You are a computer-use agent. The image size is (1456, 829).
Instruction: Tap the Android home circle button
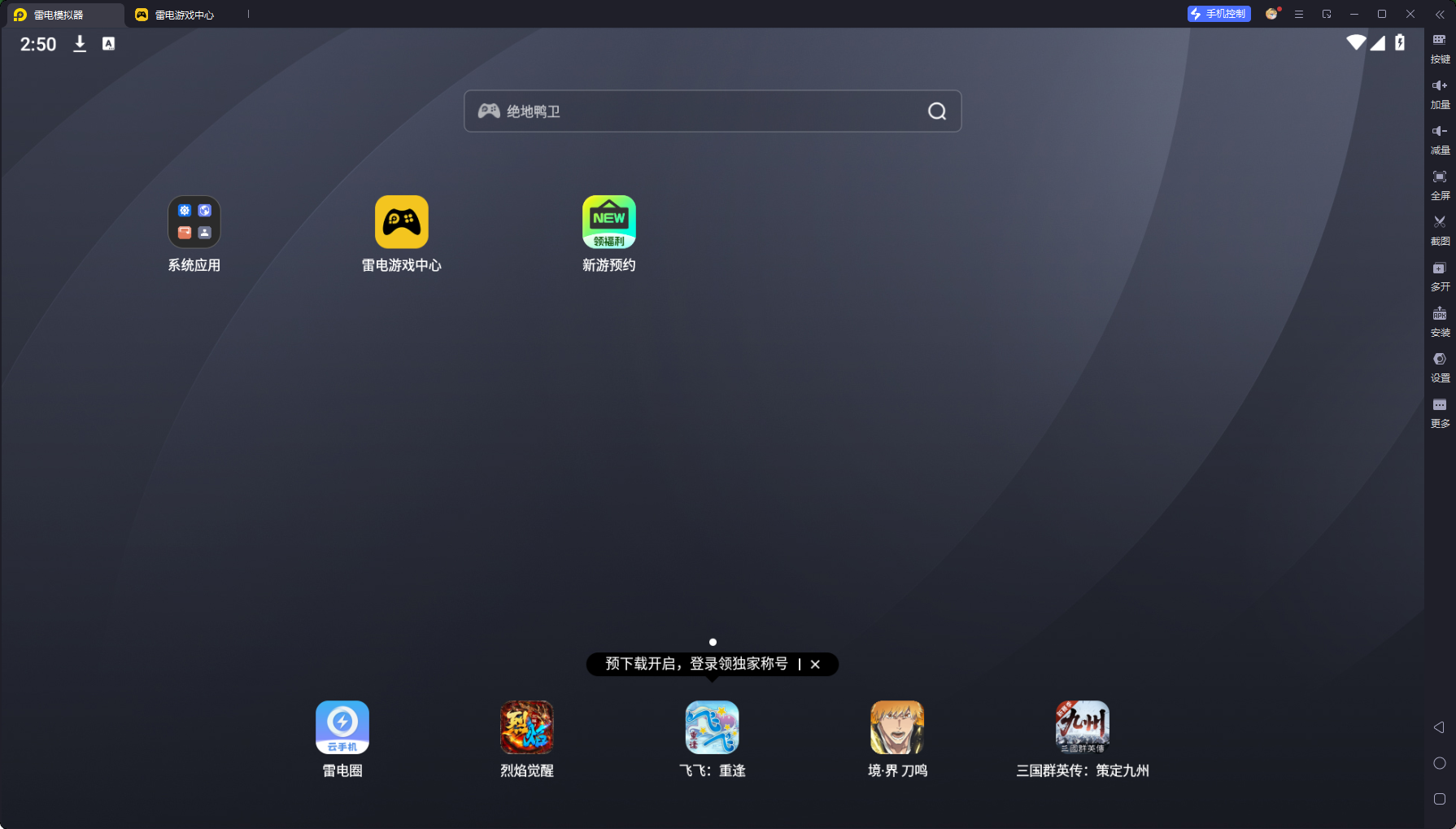(x=1439, y=763)
